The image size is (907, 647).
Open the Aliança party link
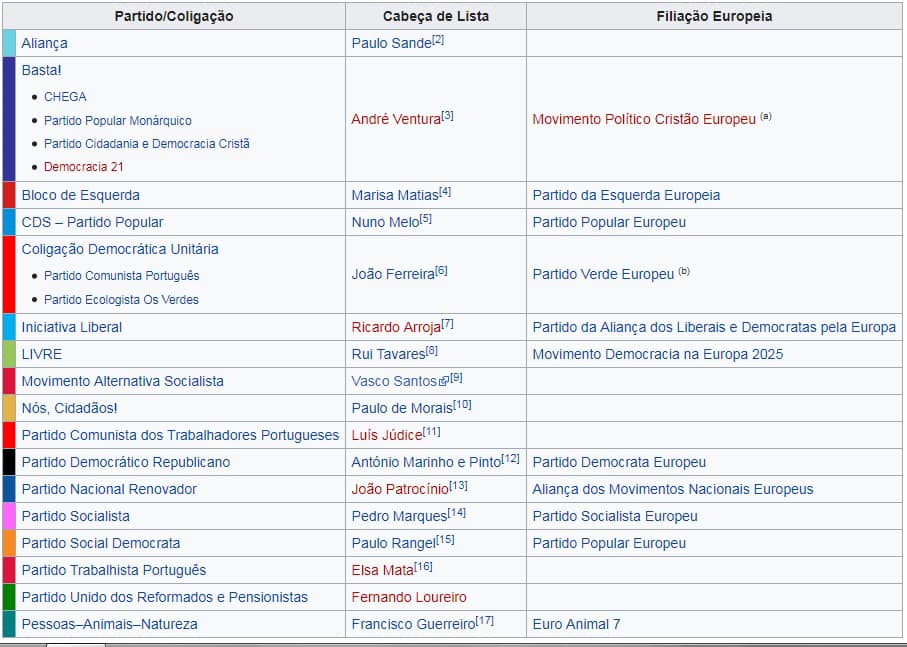point(44,43)
